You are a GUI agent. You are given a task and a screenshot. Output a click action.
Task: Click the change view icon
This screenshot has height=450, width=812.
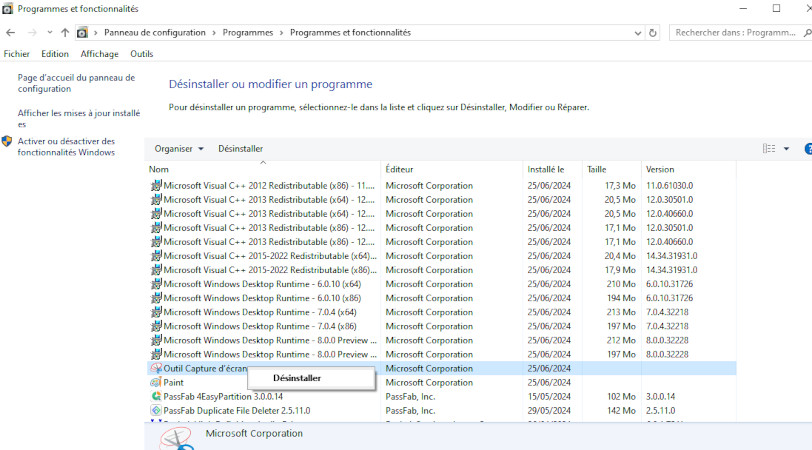(769, 149)
